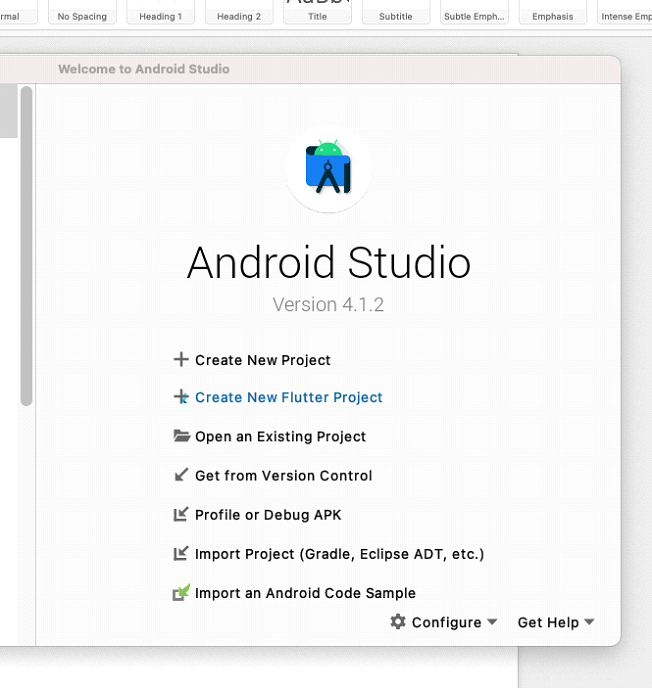Select Import an Android Code Sample
The height and width of the screenshot is (688, 652).
click(x=305, y=593)
